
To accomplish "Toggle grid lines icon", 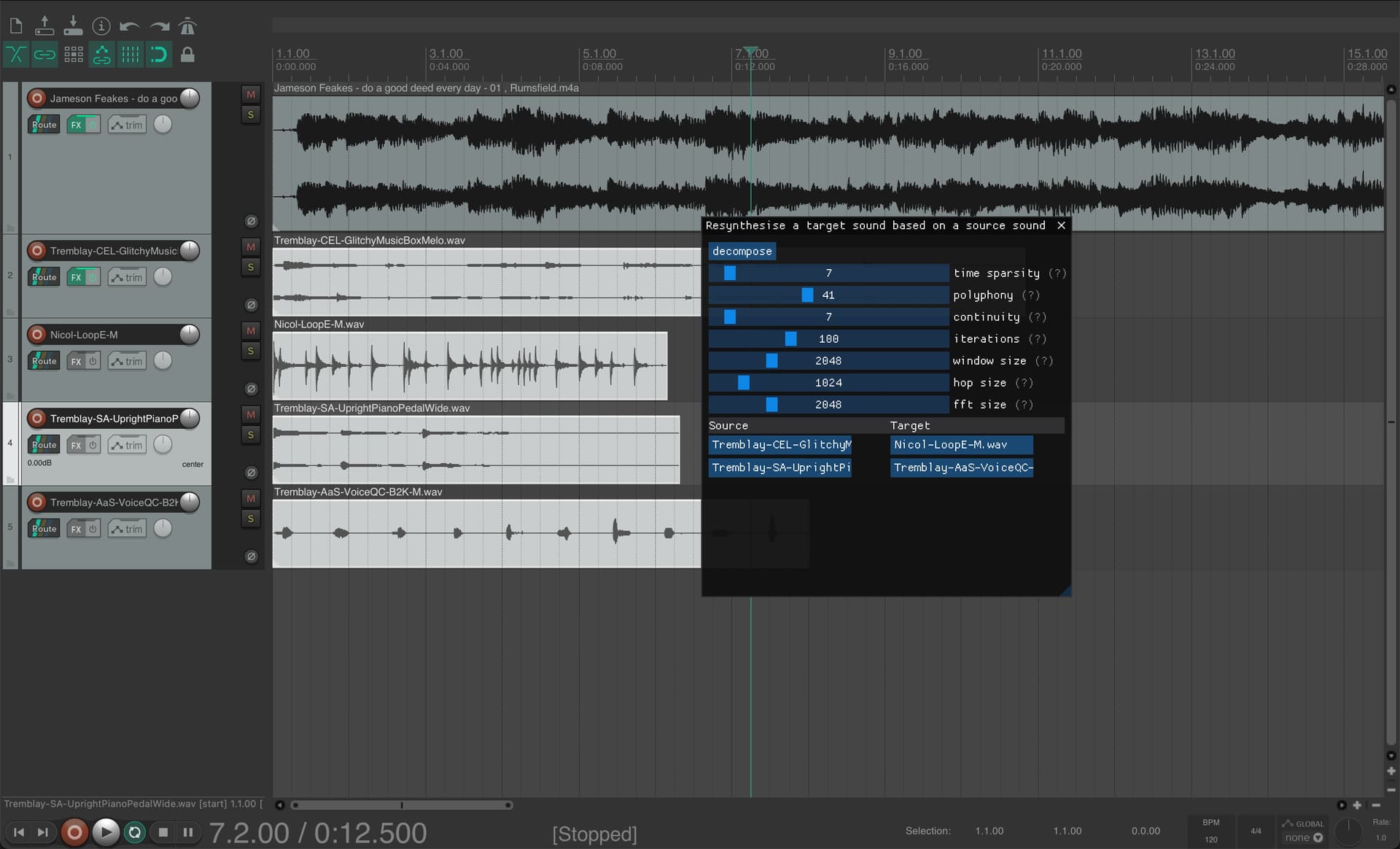I will coord(131,55).
